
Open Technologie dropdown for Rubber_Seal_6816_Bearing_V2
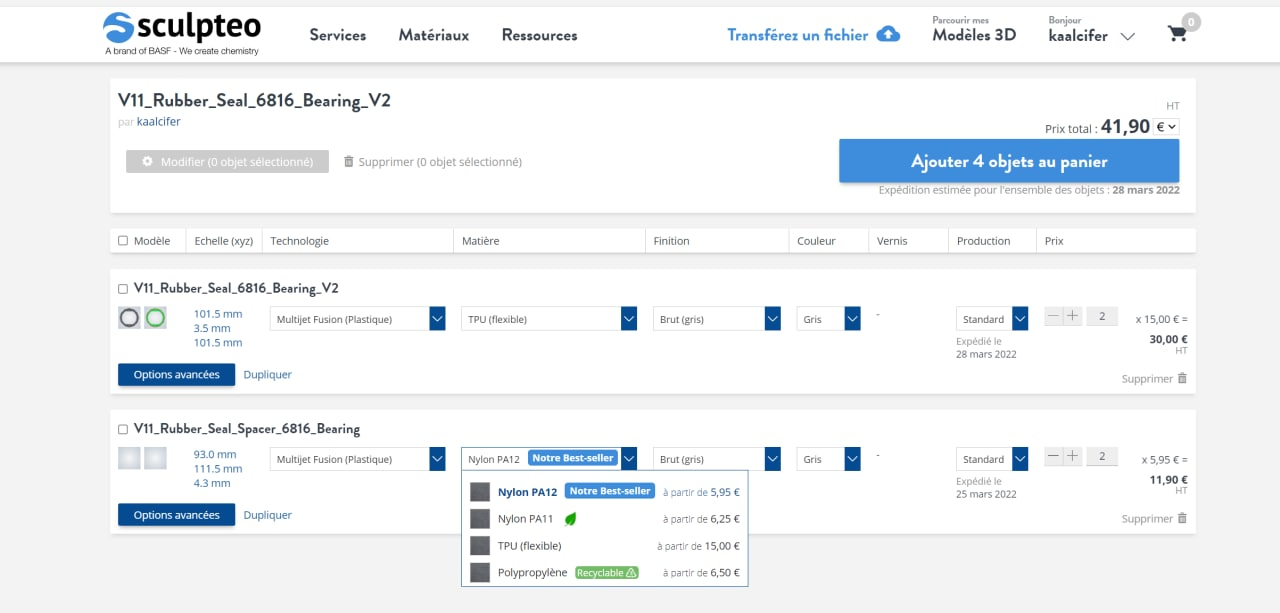(358, 319)
